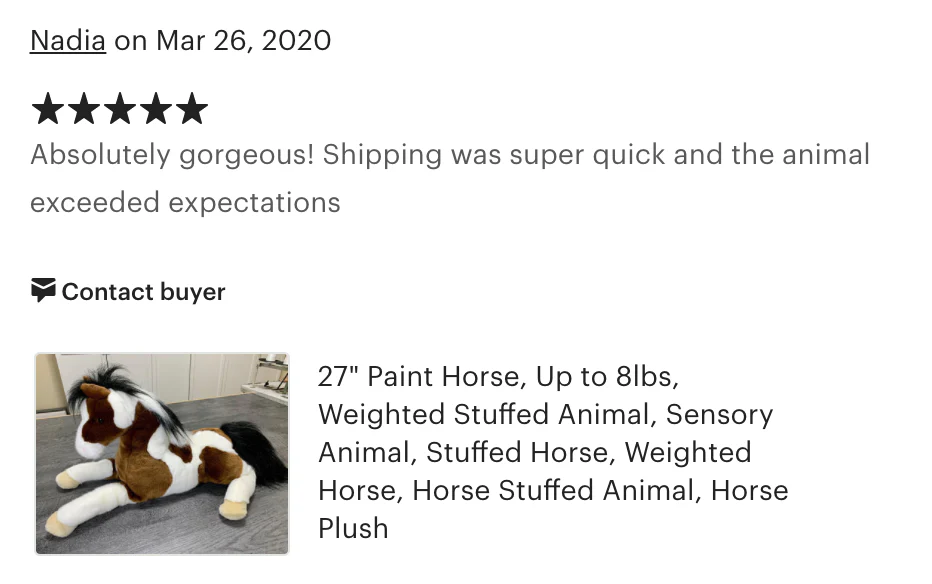Select the fourth star in the rating
The width and height of the screenshot is (932, 584).
[156, 108]
